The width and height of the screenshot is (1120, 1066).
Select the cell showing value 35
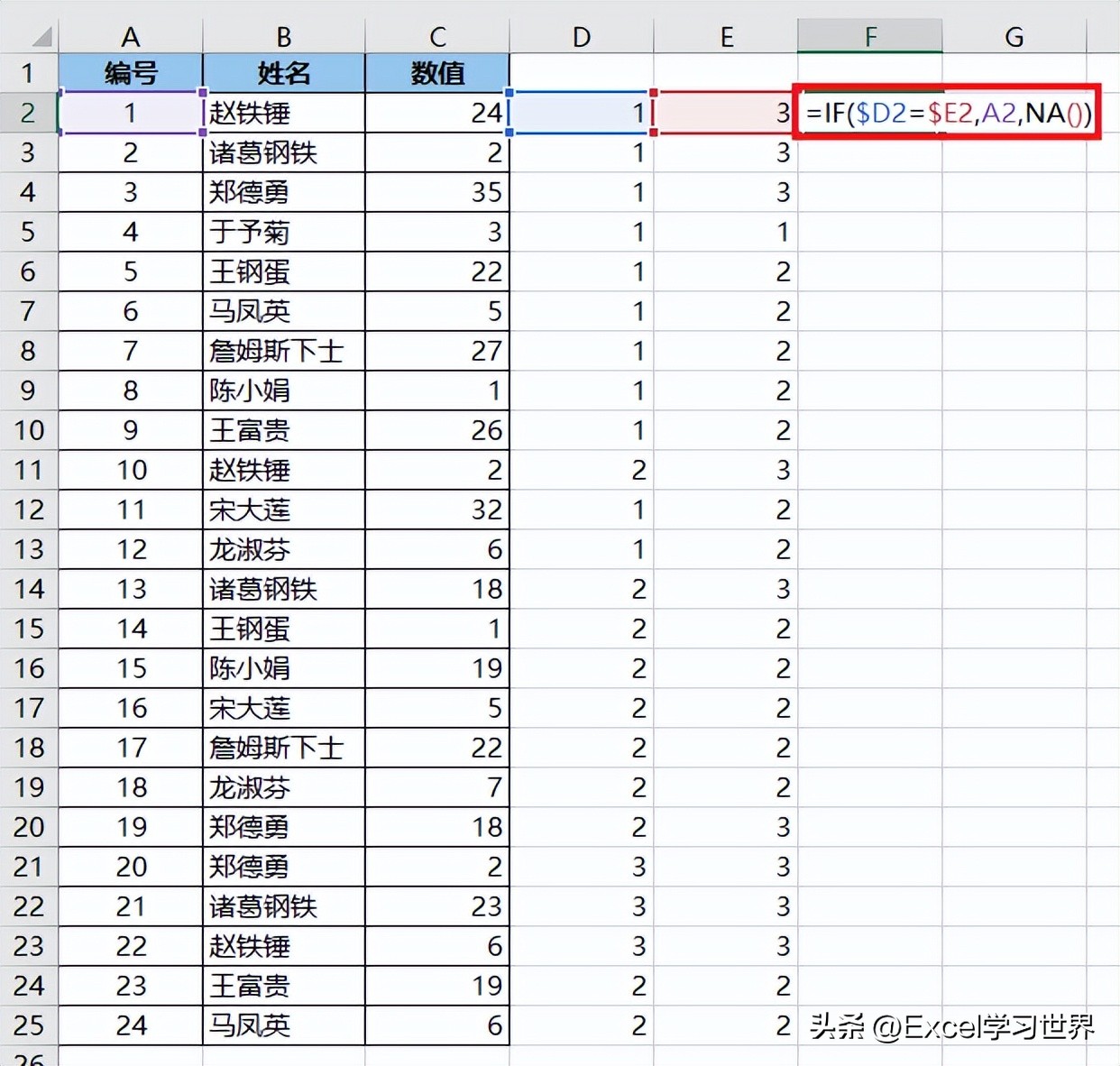[436, 192]
